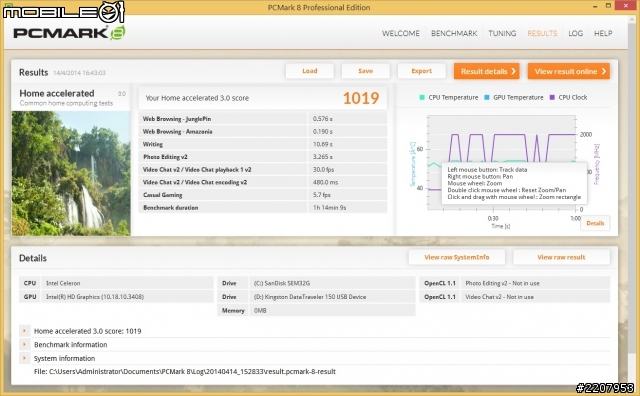Expand Home accelerated 3.0 score section
This screenshot has width=640, height=396.
[24, 331]
